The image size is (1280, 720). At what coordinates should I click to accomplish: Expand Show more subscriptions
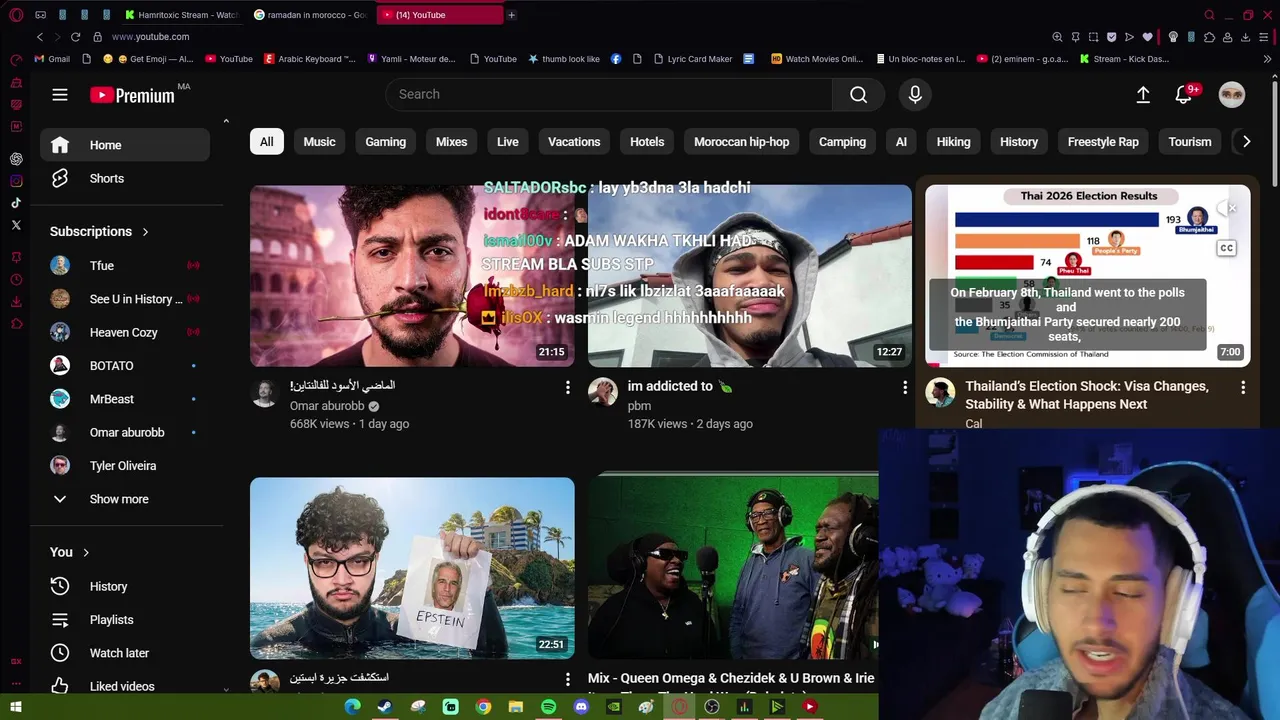coord(125,499)
